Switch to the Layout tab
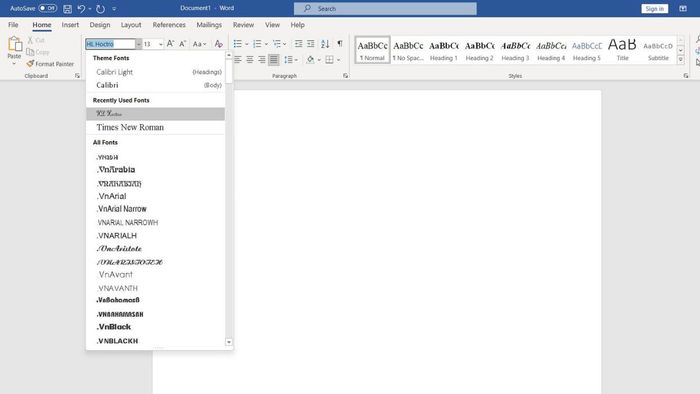 131,25
